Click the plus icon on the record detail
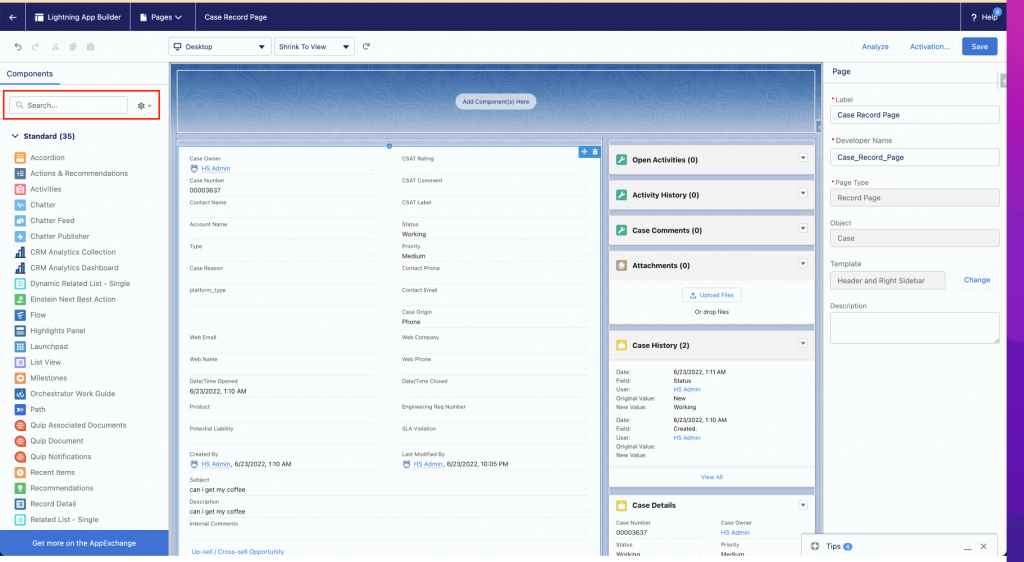The height and width of the screenshot is (562, 1024). point(584,152)
